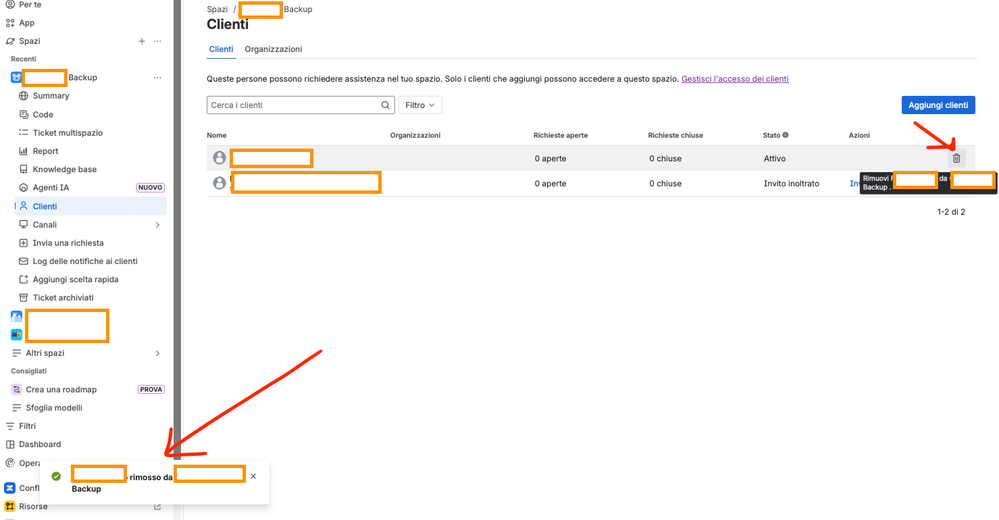Click the 1-2 di 2 pagination text
Screen dimensions: 999x520
(x=951, y=212)
